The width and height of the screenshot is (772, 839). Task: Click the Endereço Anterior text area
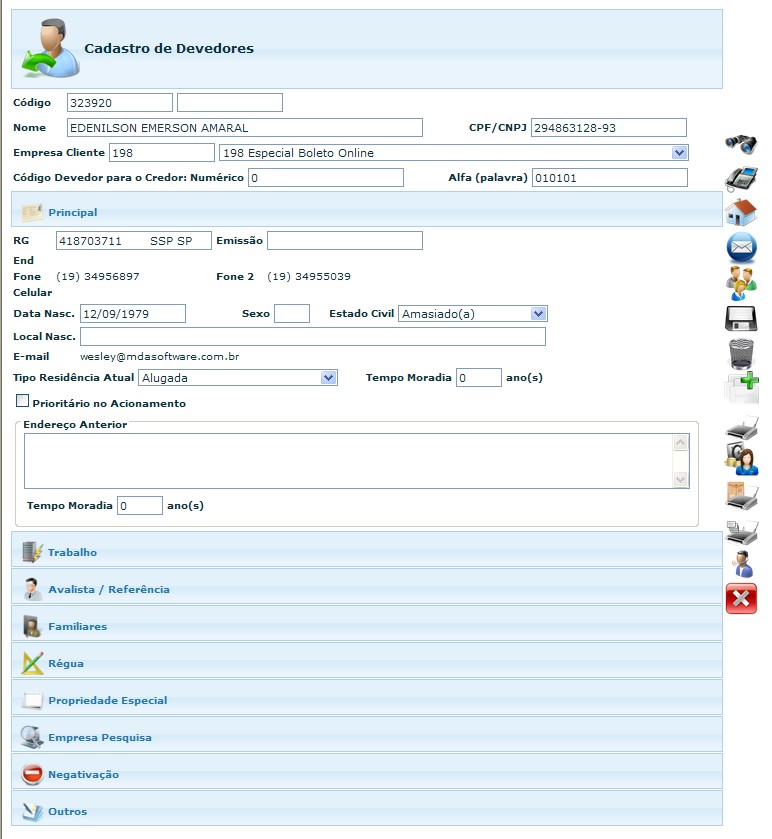[348, 461]
